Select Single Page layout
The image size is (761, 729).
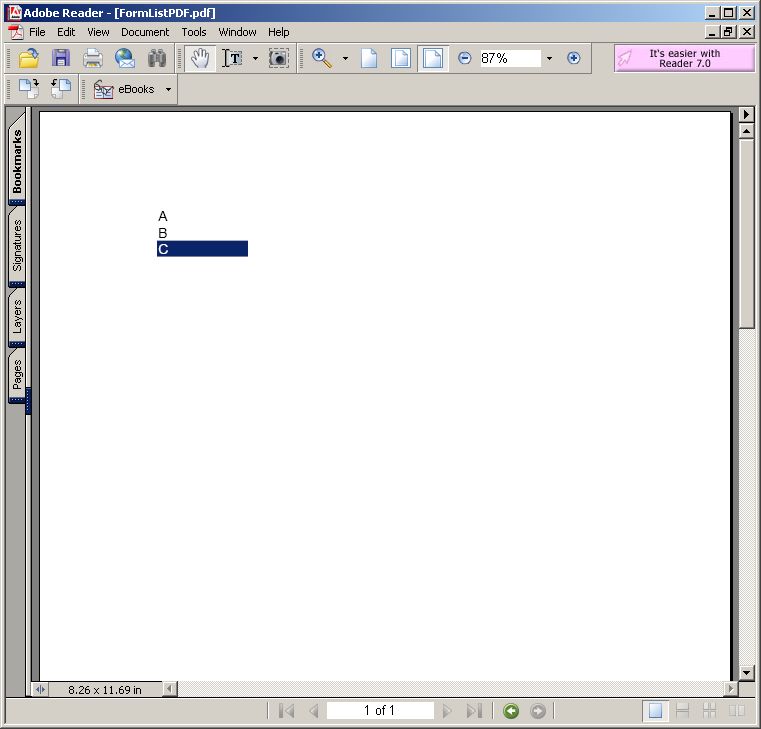click(655, 711)
